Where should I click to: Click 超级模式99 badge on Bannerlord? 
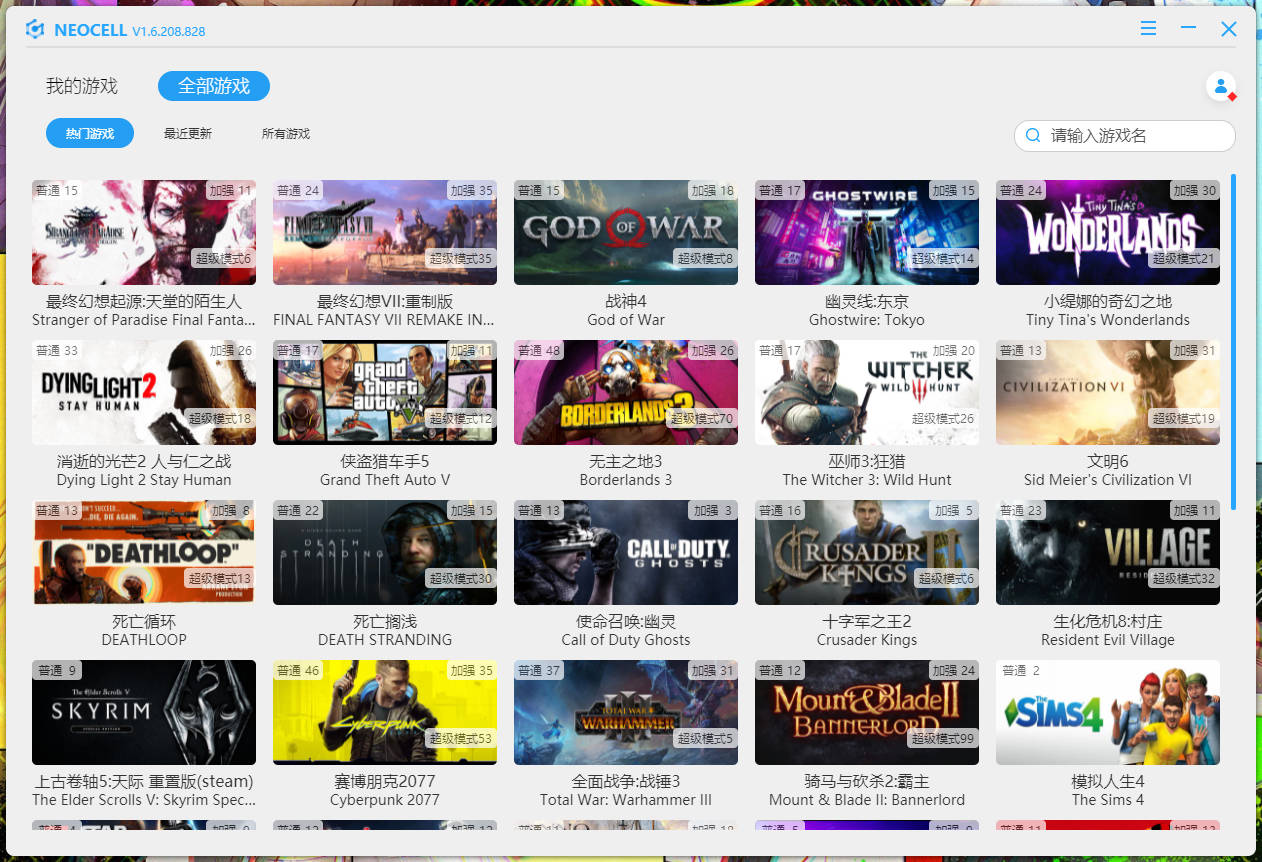942,739
